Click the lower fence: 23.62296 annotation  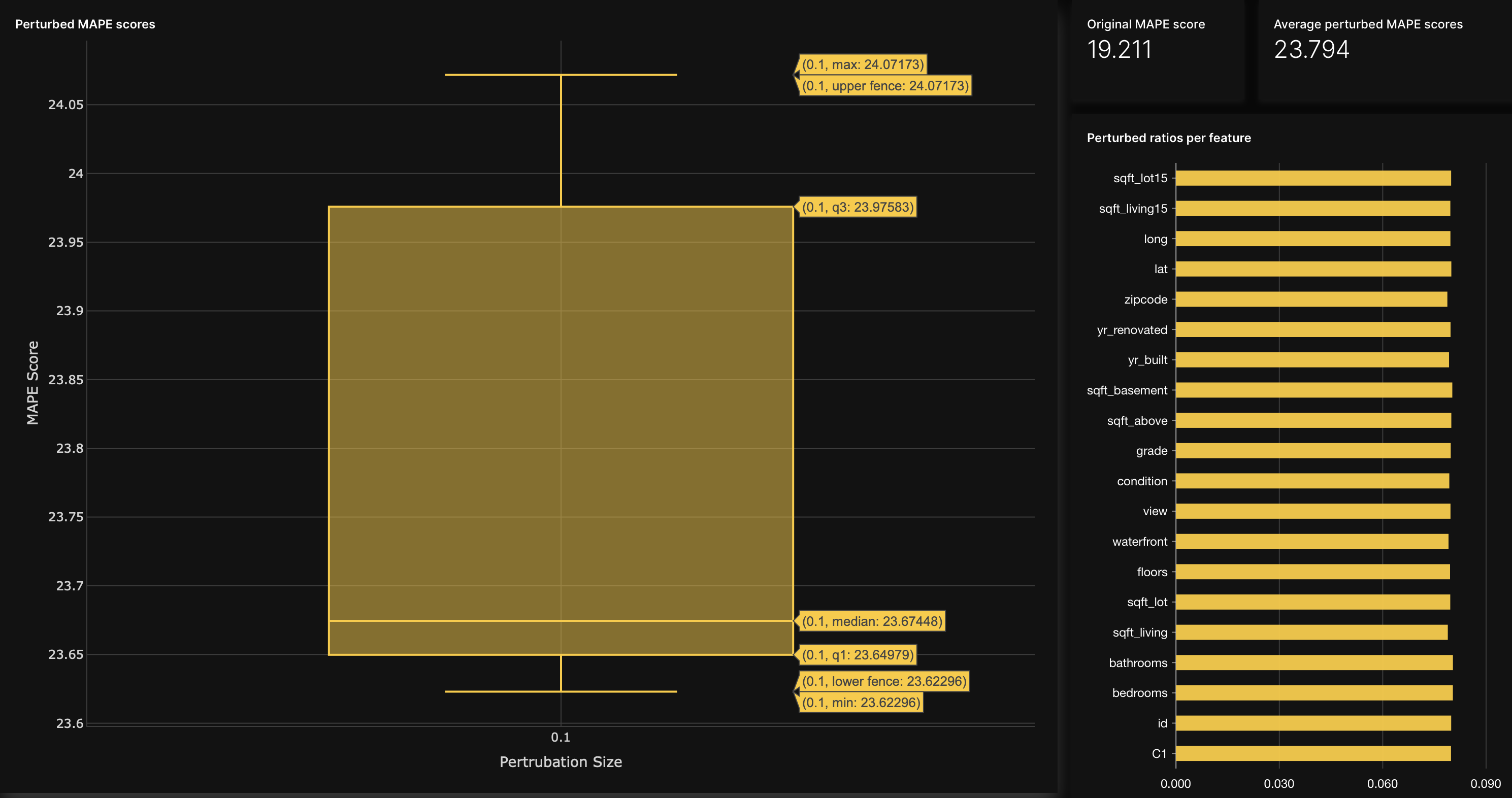coord(883,681)
